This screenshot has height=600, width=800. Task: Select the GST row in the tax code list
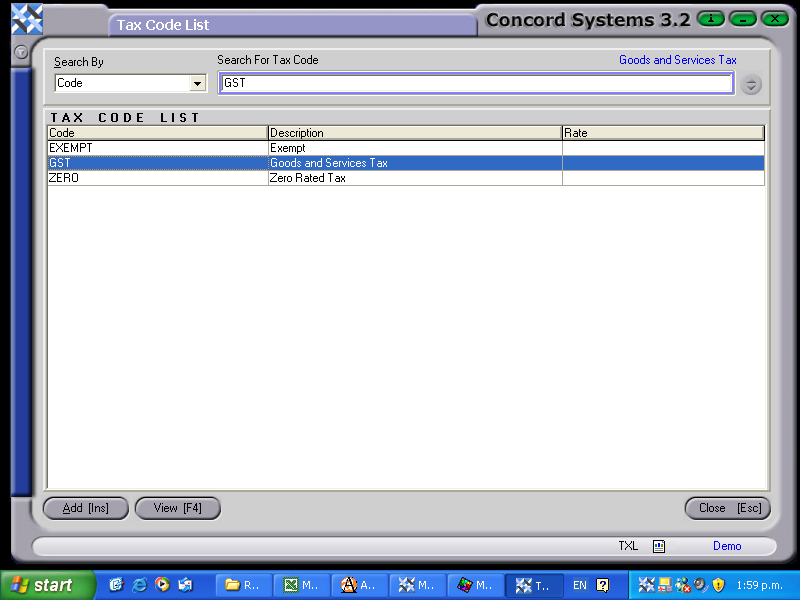150,162
